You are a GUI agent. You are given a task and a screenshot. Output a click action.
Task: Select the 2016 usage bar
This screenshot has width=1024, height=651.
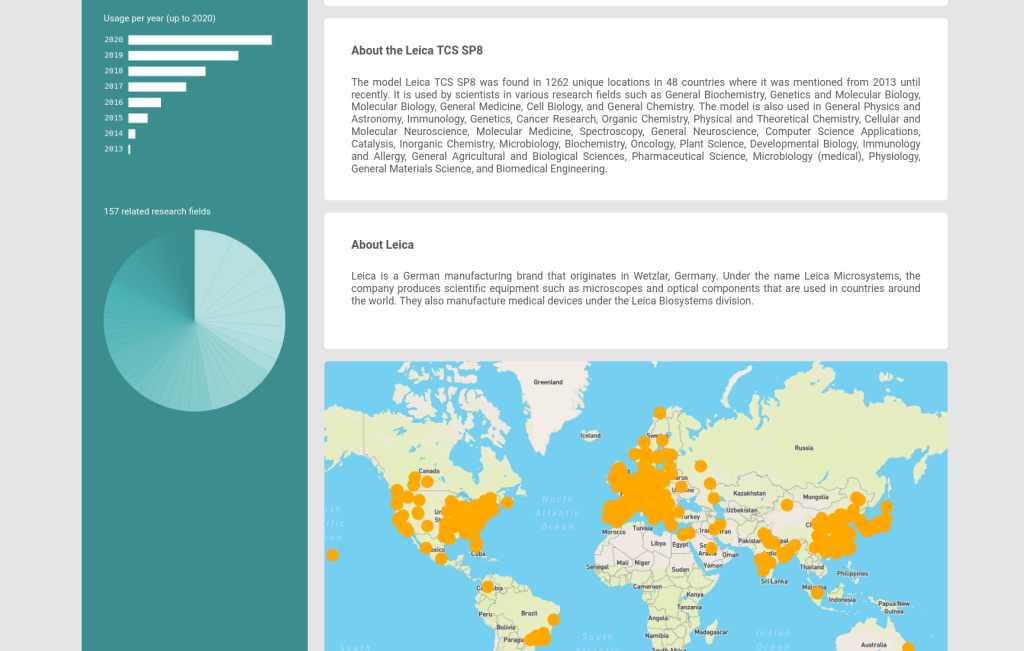pyautogui.click(x=144, y=103)
